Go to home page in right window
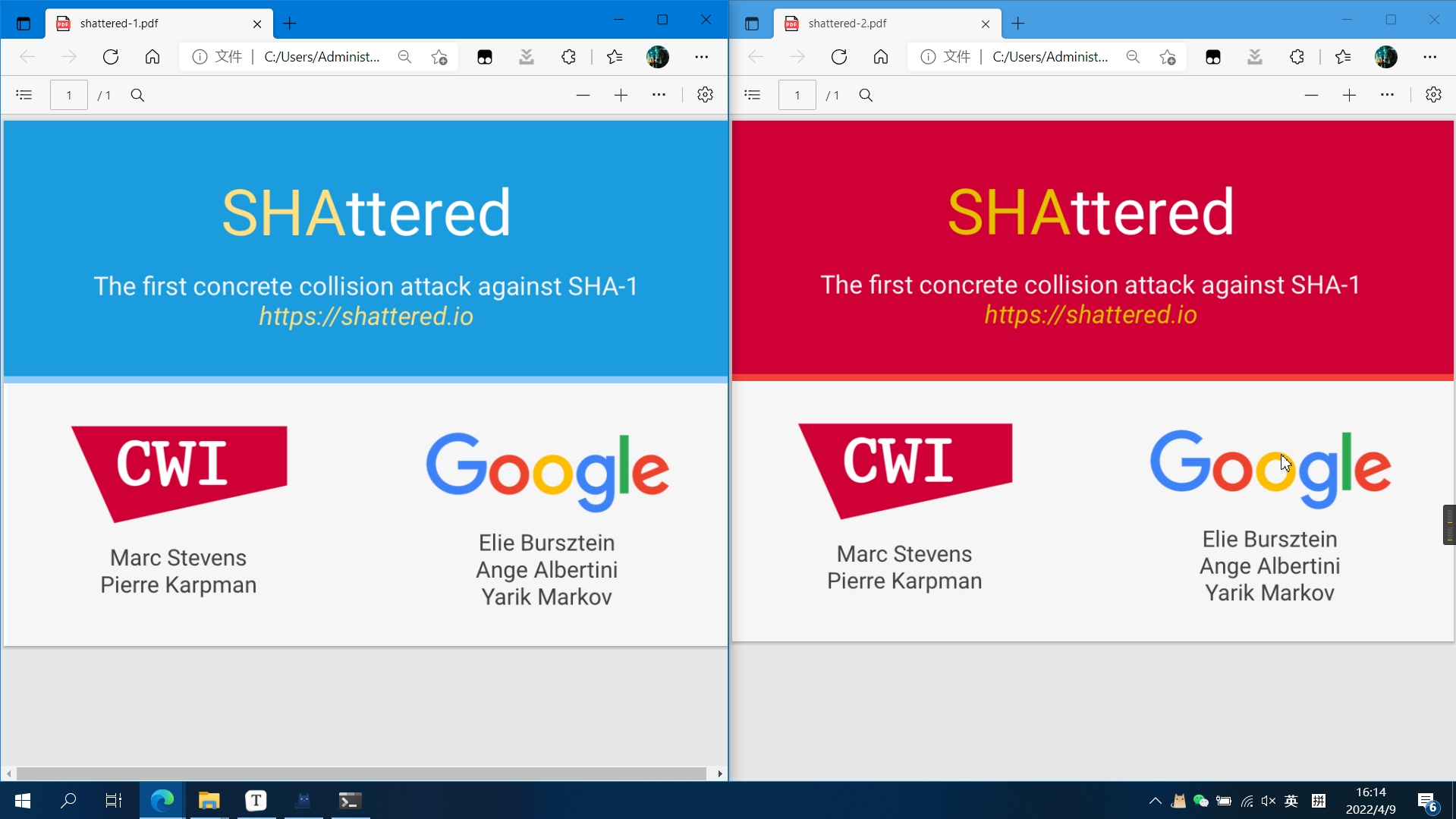This screenshot has height=819, width=1456. pos(881,57)
